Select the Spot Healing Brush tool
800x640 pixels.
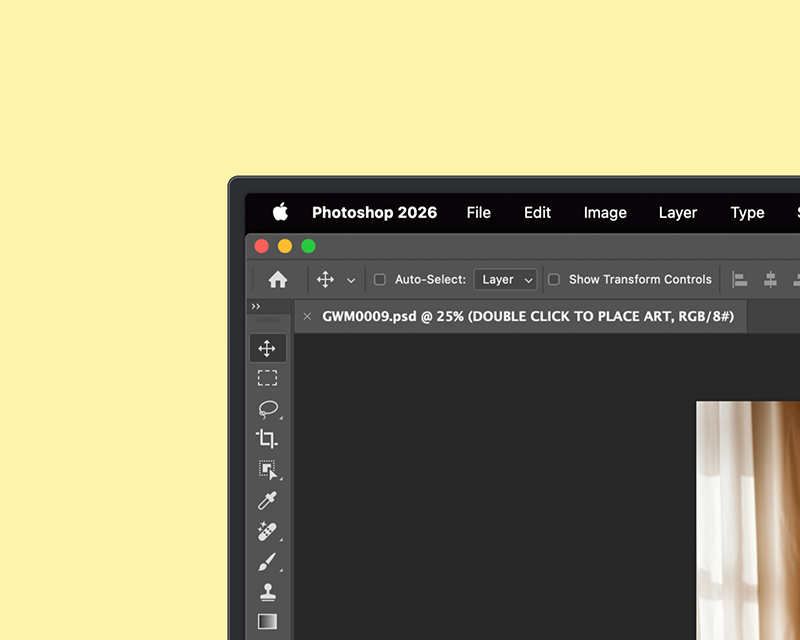pyautogui.click(x=267, y=531)
